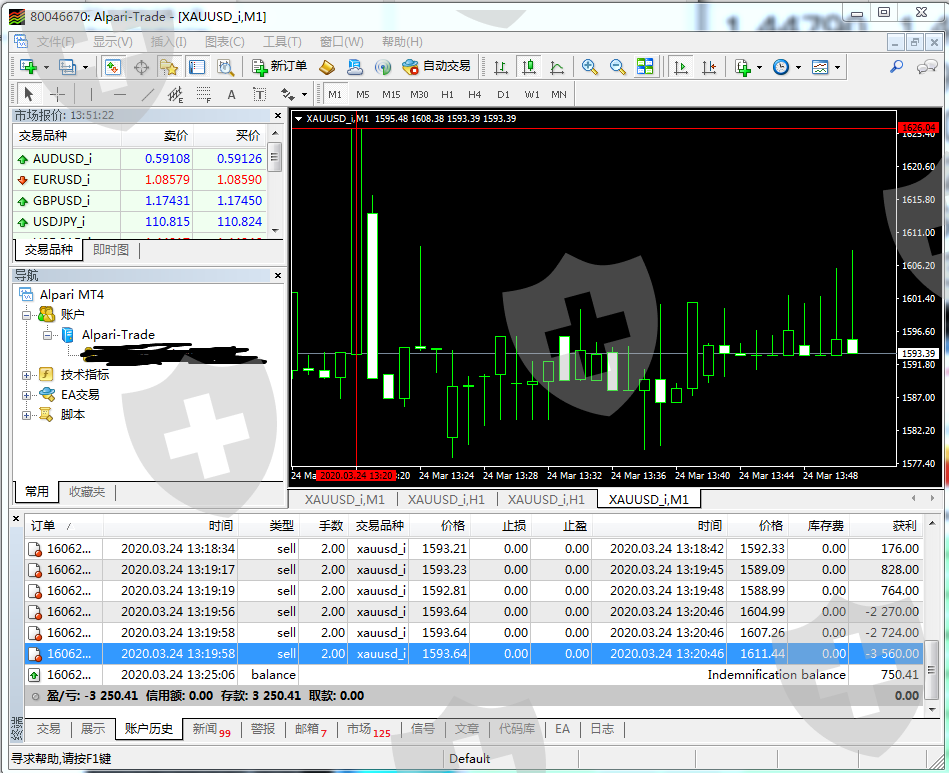
Task: Select the H1 timeframe
Action: coord(447,94)
